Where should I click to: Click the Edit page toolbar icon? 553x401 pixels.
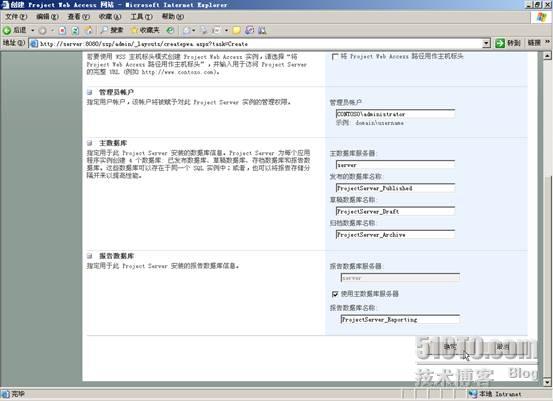point(217,31)
